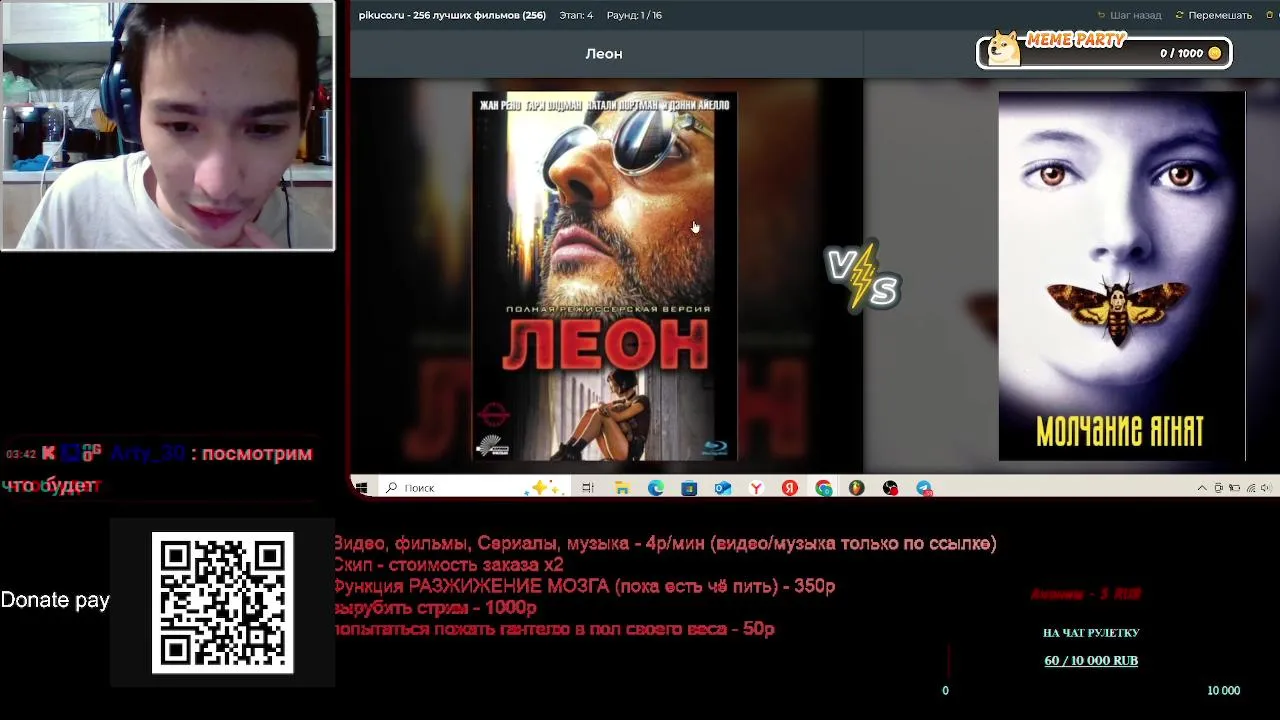Click the 'НА ЧАТ РУЛЕТКУ' goal title
1280x720 pixels.
[1091, 633]
